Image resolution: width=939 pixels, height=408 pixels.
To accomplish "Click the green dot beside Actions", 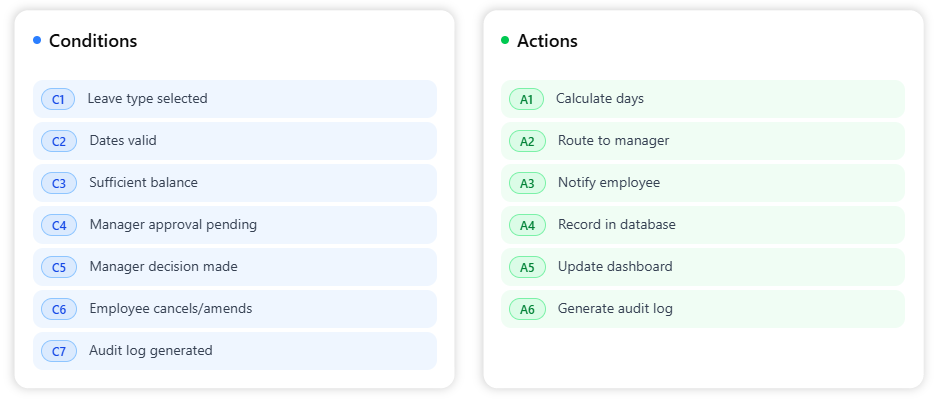I will pyautogui.click(x=505, y=40).
